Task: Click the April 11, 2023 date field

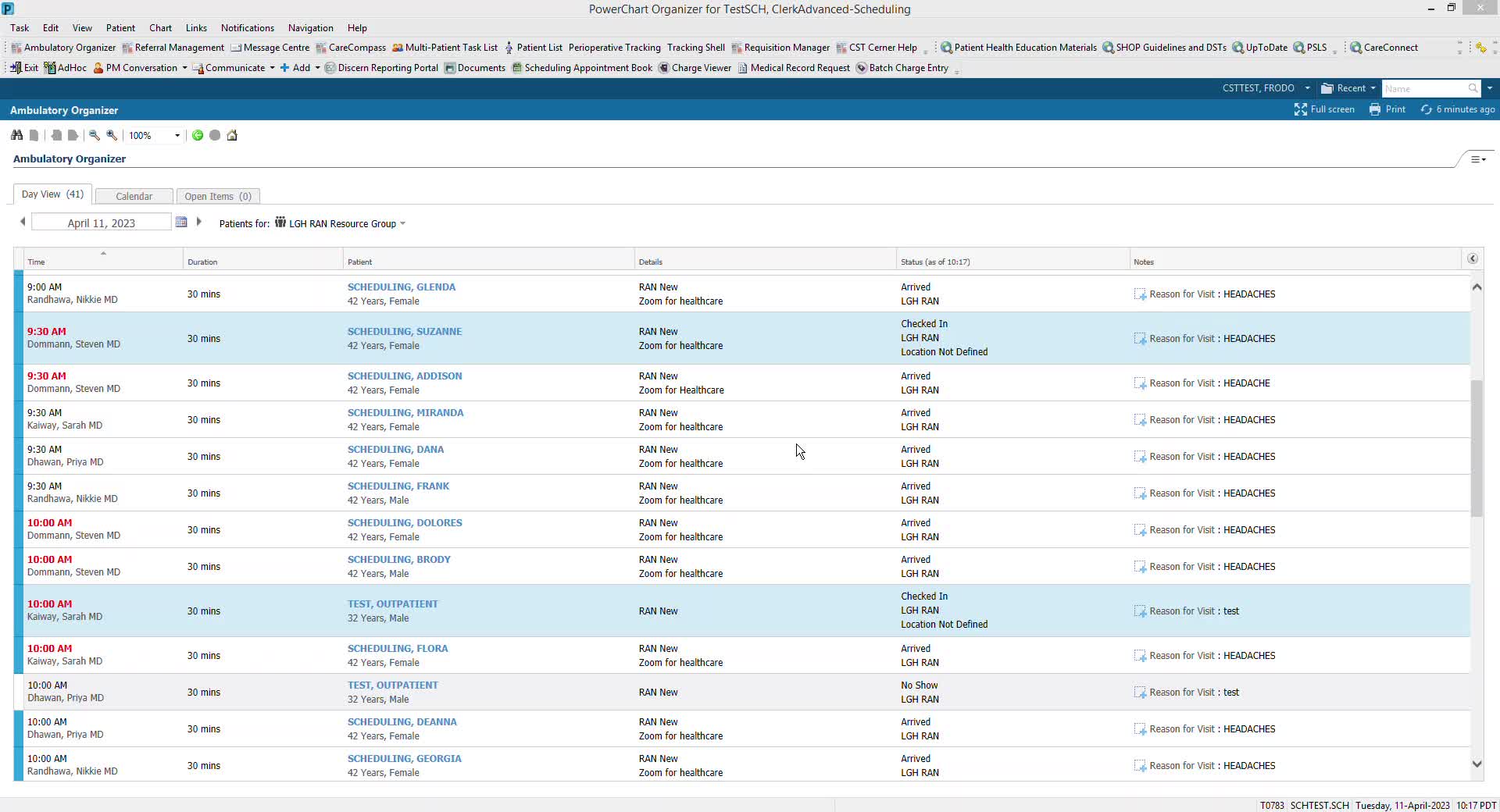Action: [101, 223]
